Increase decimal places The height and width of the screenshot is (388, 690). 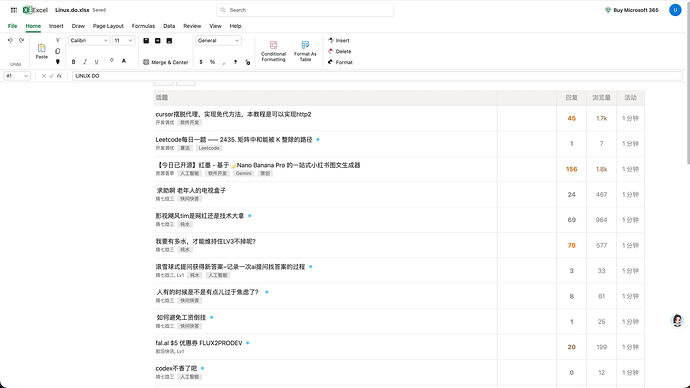pyautogui.click(x=235, y=62)
